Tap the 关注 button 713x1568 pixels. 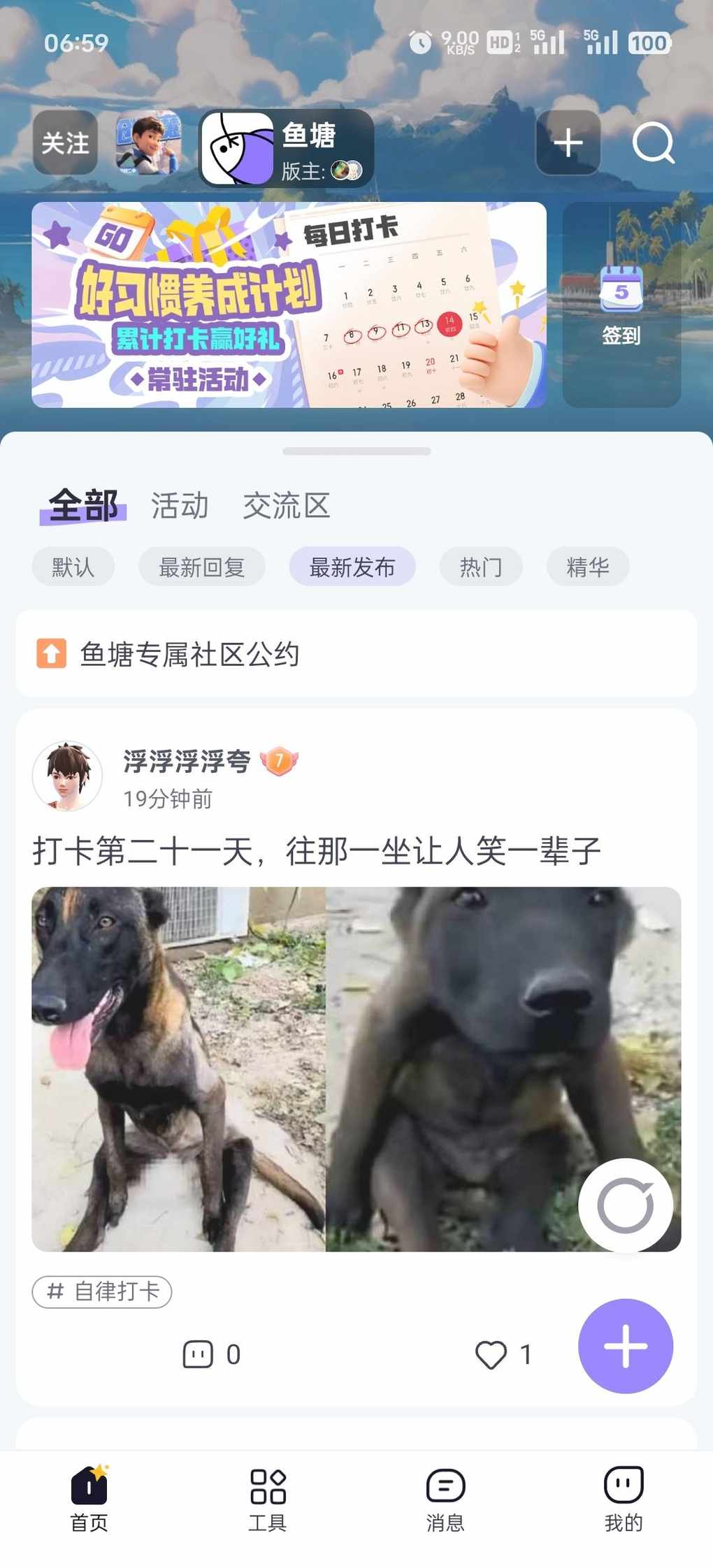[65, 143]
